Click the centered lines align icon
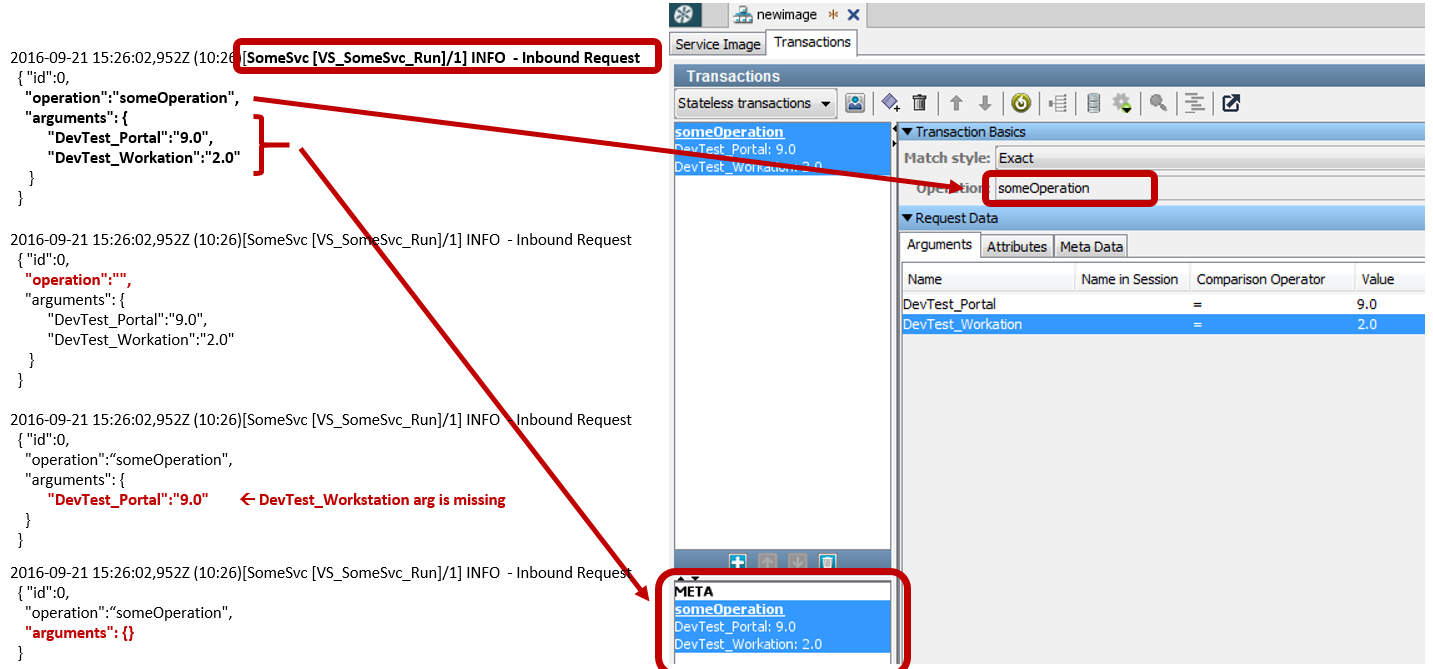 pos(1194,103)
